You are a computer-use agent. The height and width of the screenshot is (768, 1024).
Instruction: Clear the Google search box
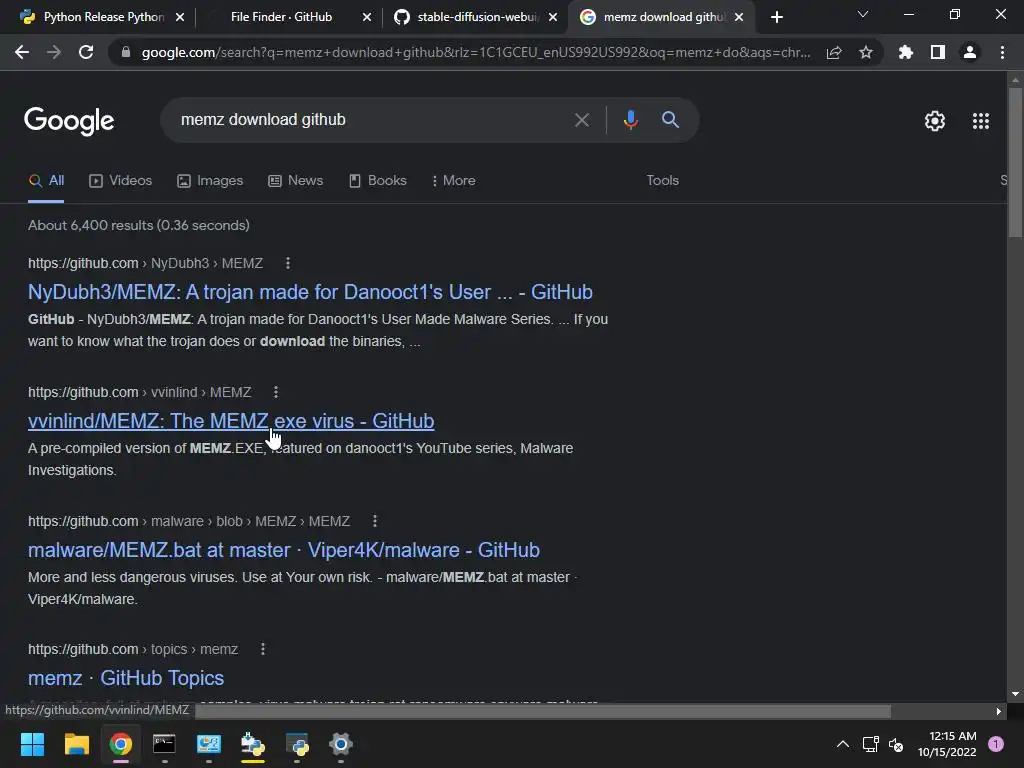(581, 120)
